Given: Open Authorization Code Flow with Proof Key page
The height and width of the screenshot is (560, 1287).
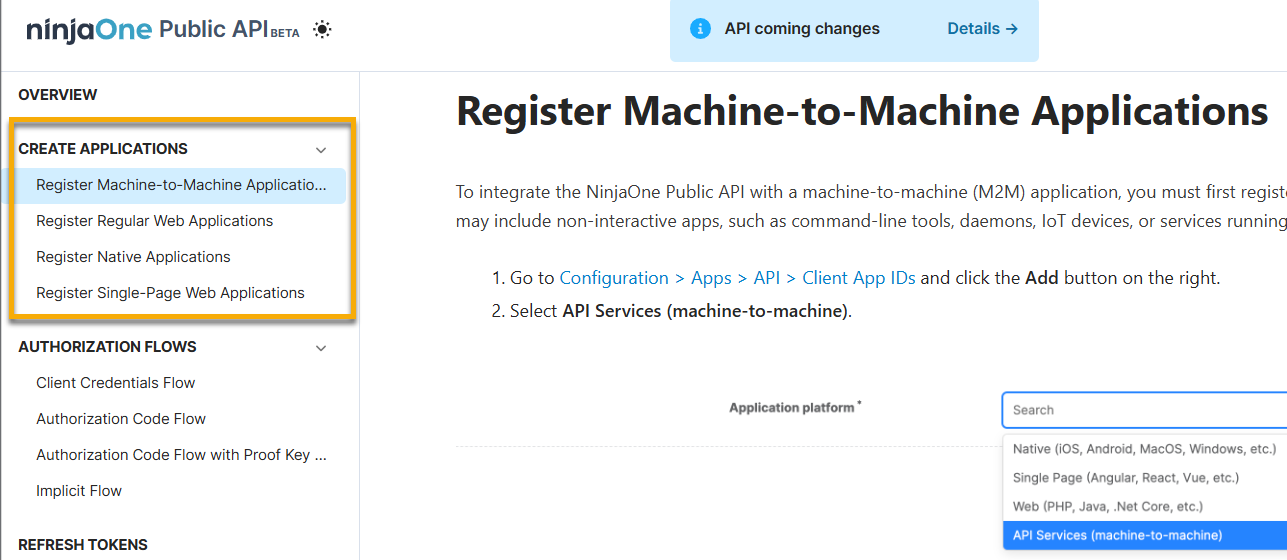Looking at the screenshot, I should point(181,455).
